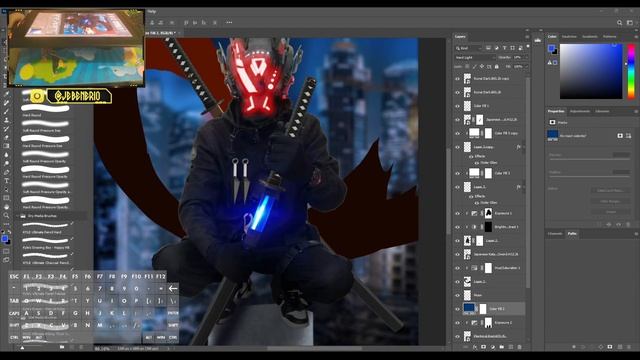Select the Hand tool

[x=6, y=207]
